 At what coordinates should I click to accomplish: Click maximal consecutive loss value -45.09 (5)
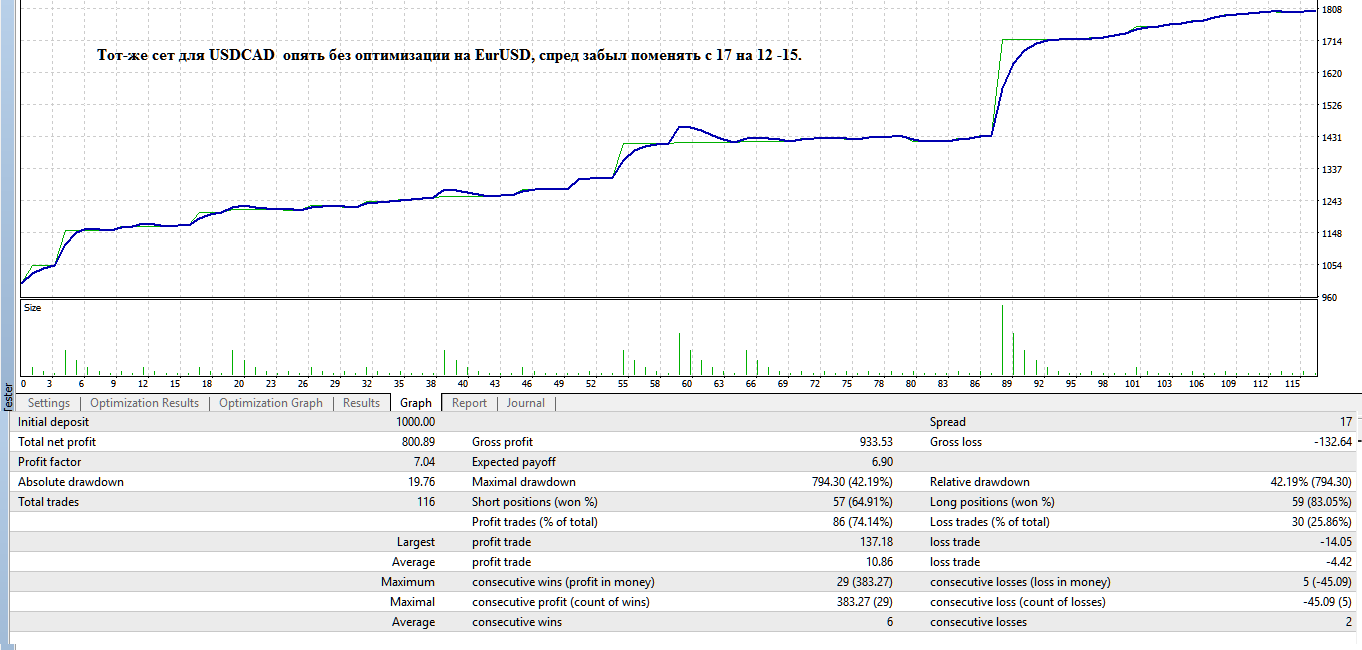1326,602
